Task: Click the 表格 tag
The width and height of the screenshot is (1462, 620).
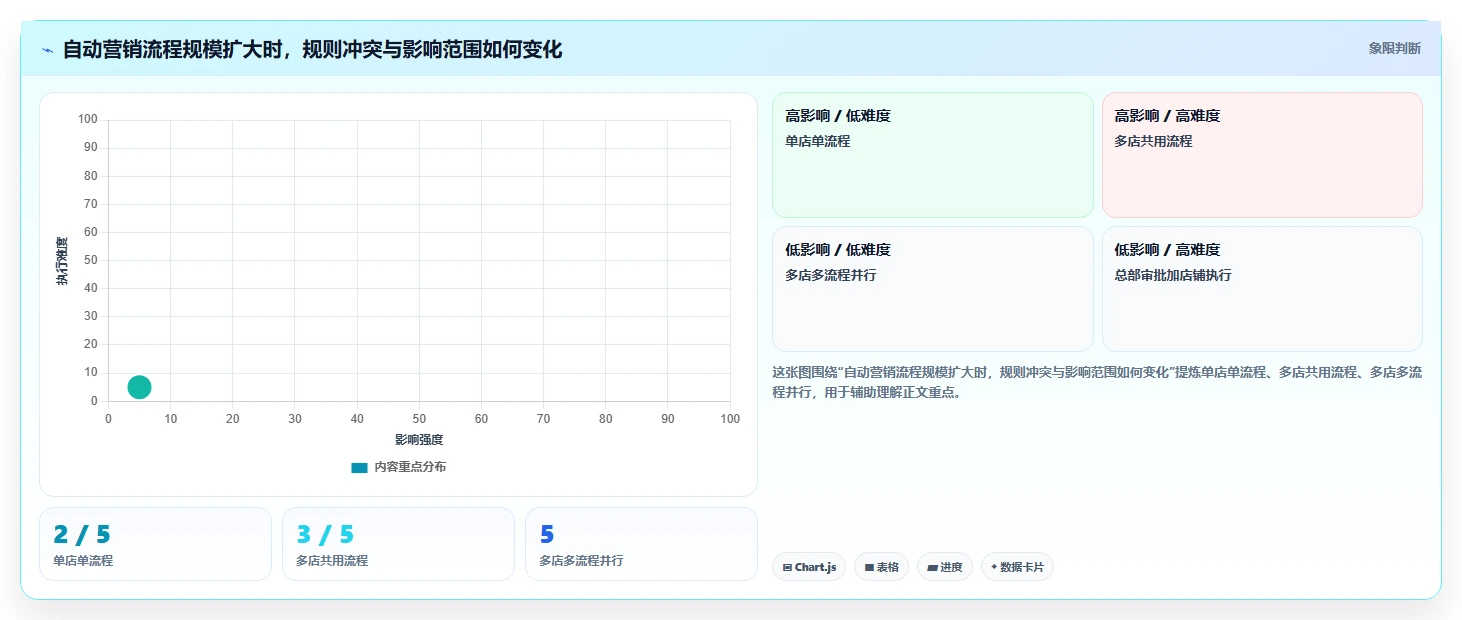Action: pyautogui.click(x=881, y=567)
